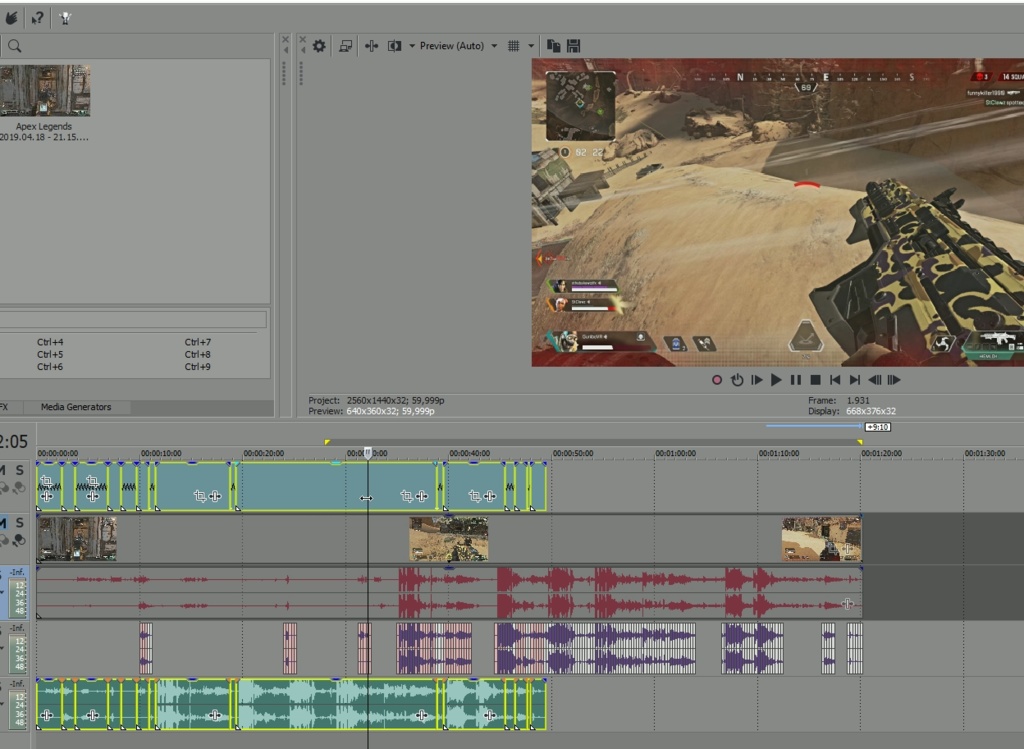This screenshot has width=1024, height=749.
Task: Open Event Pan/Crop on the first video event
Action: tap(46, 482)
